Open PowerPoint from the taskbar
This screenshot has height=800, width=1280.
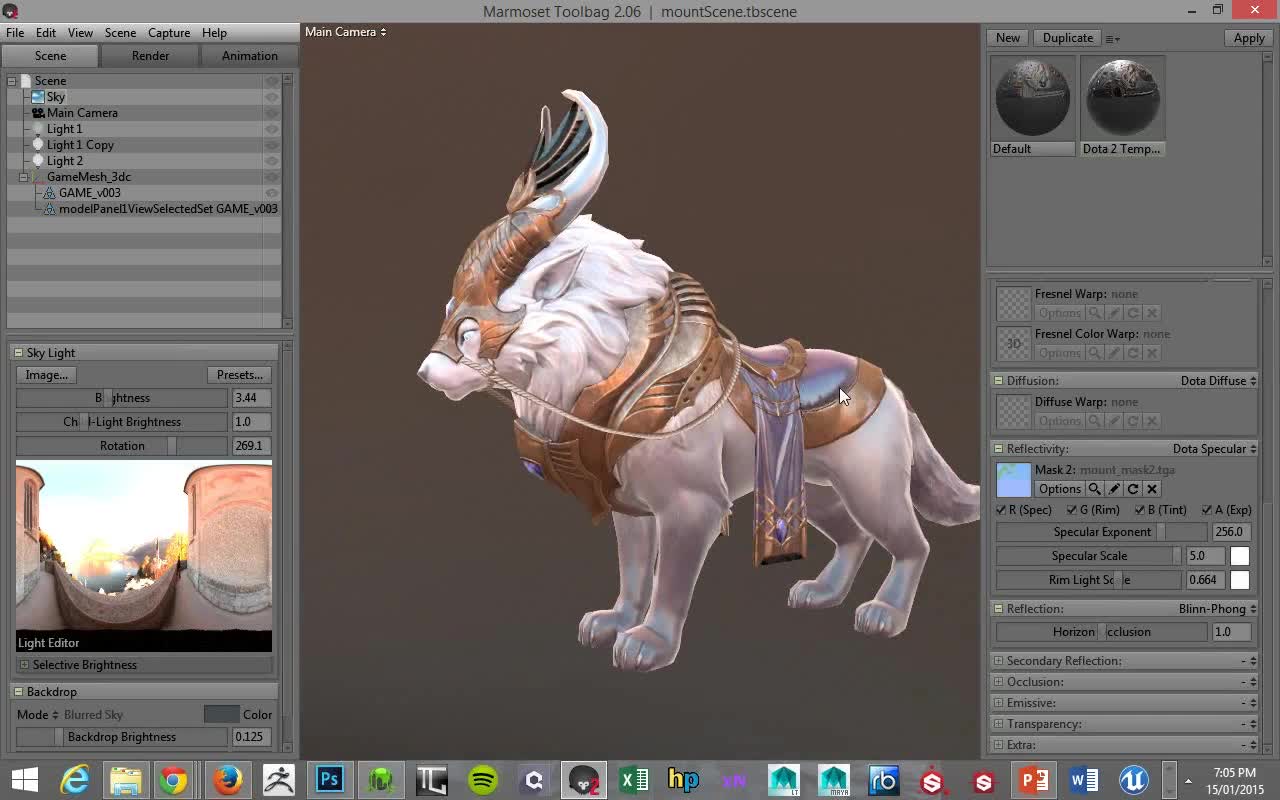[1034, 779]
